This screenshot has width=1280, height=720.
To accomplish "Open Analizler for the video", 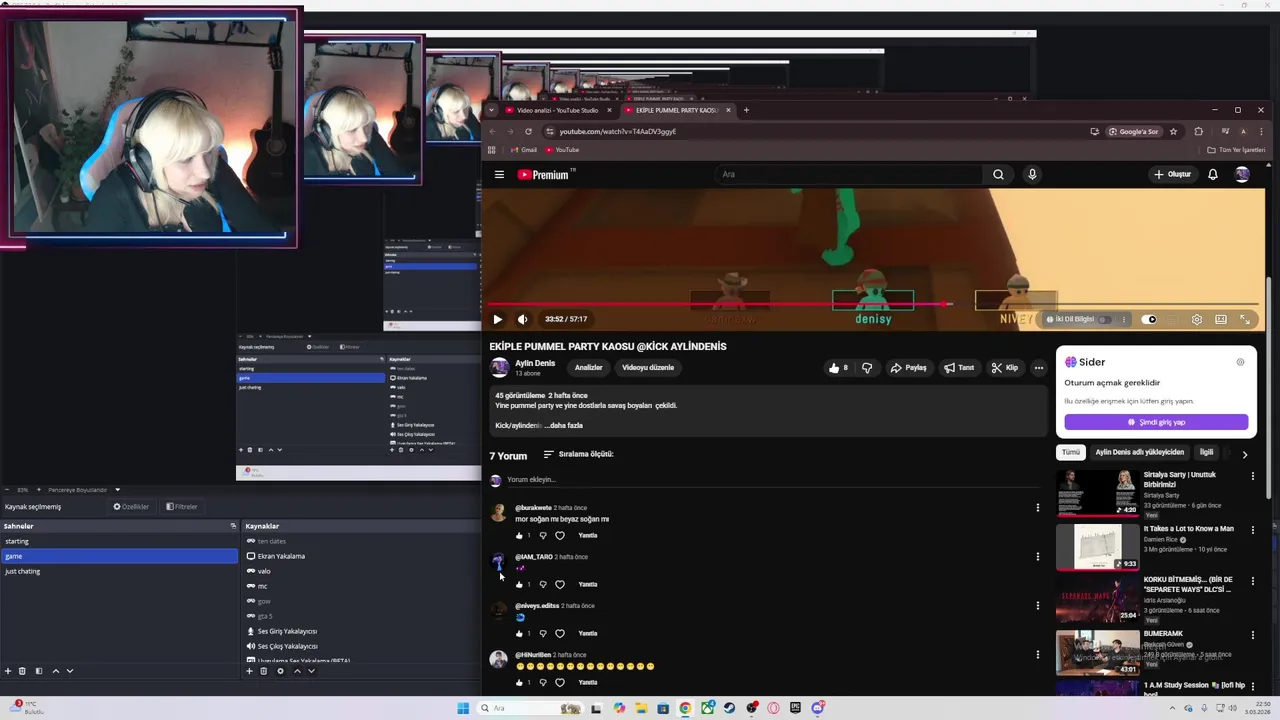I will click(x=588, y=367).
